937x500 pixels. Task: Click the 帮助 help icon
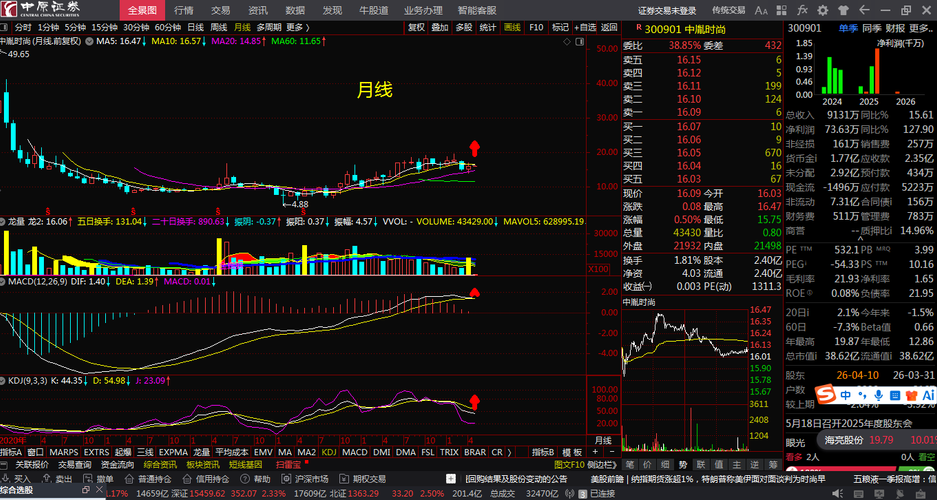256,478
